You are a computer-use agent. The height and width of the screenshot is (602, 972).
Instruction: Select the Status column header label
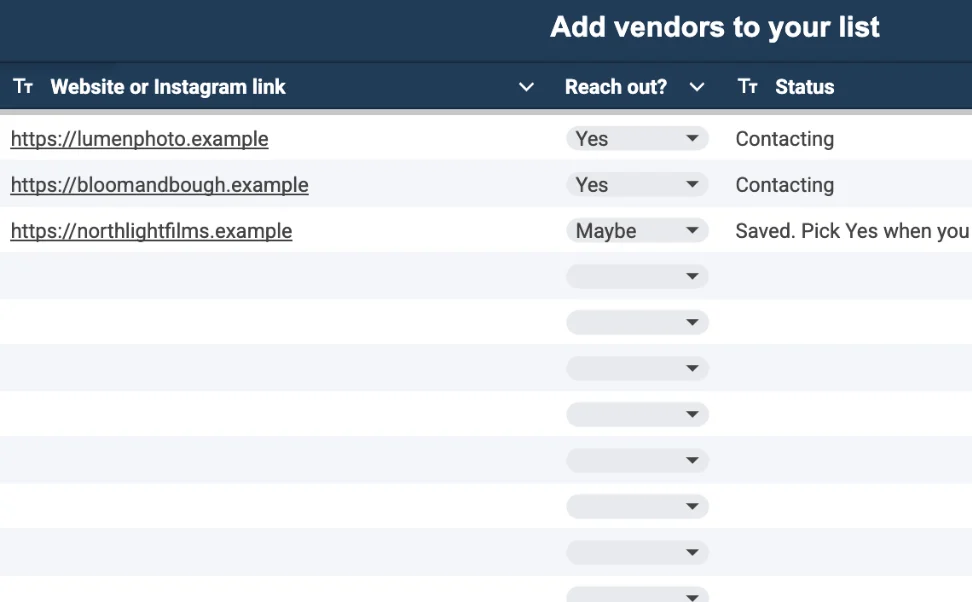[x=805, y=87]
